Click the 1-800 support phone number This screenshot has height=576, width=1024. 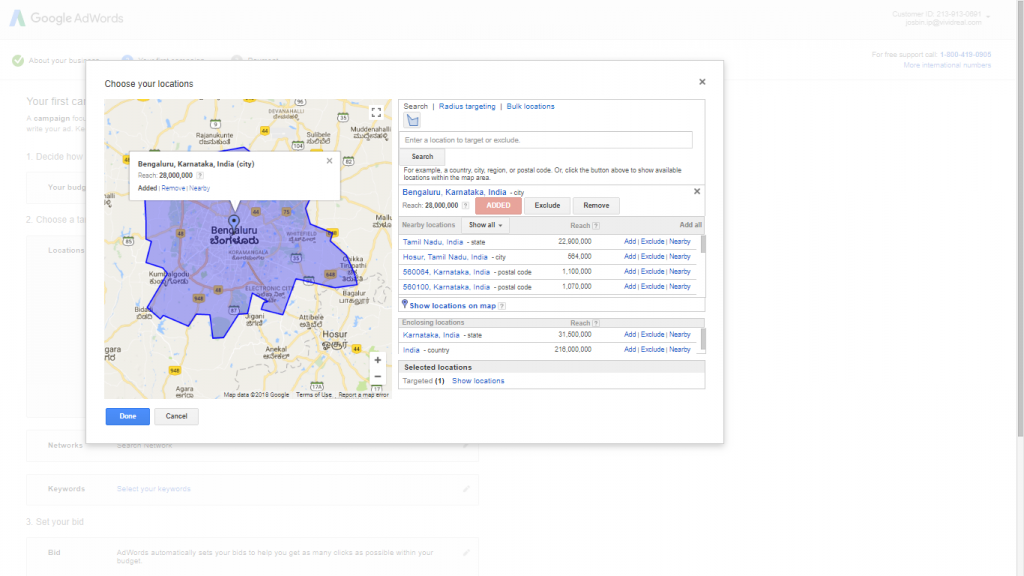(x=965, y=55)
